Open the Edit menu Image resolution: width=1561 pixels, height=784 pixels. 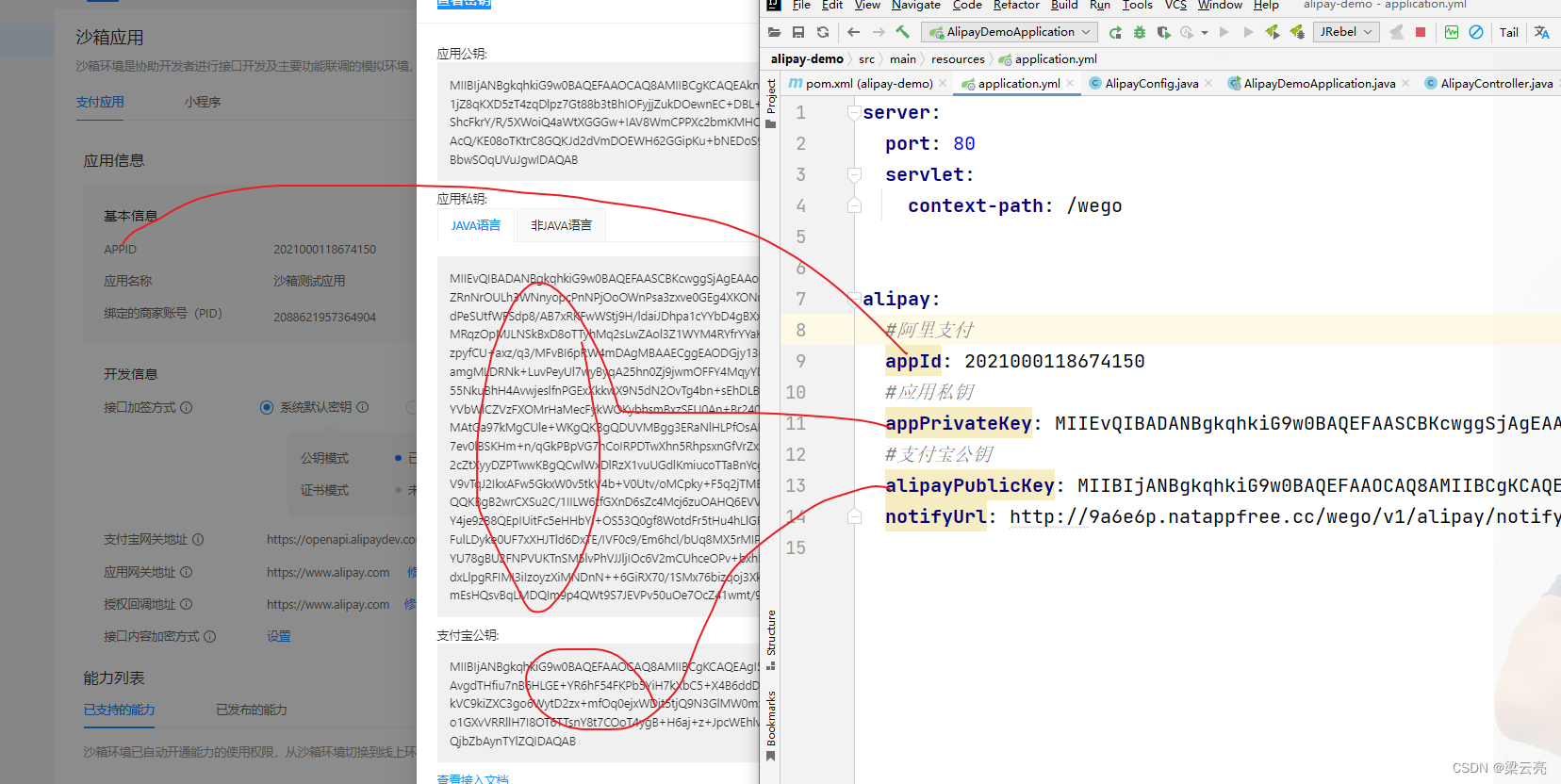click(832, 5)
